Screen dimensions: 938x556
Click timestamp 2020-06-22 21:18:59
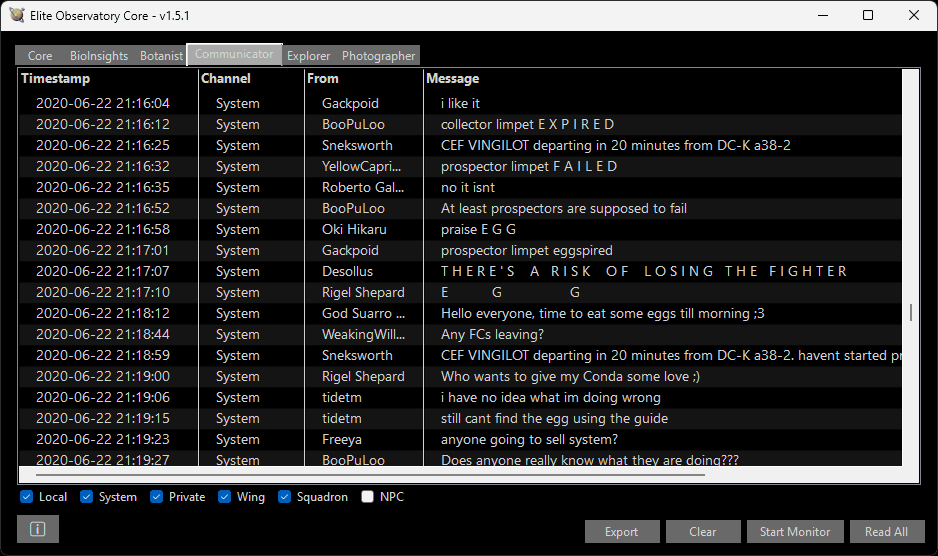click(103, 355)
